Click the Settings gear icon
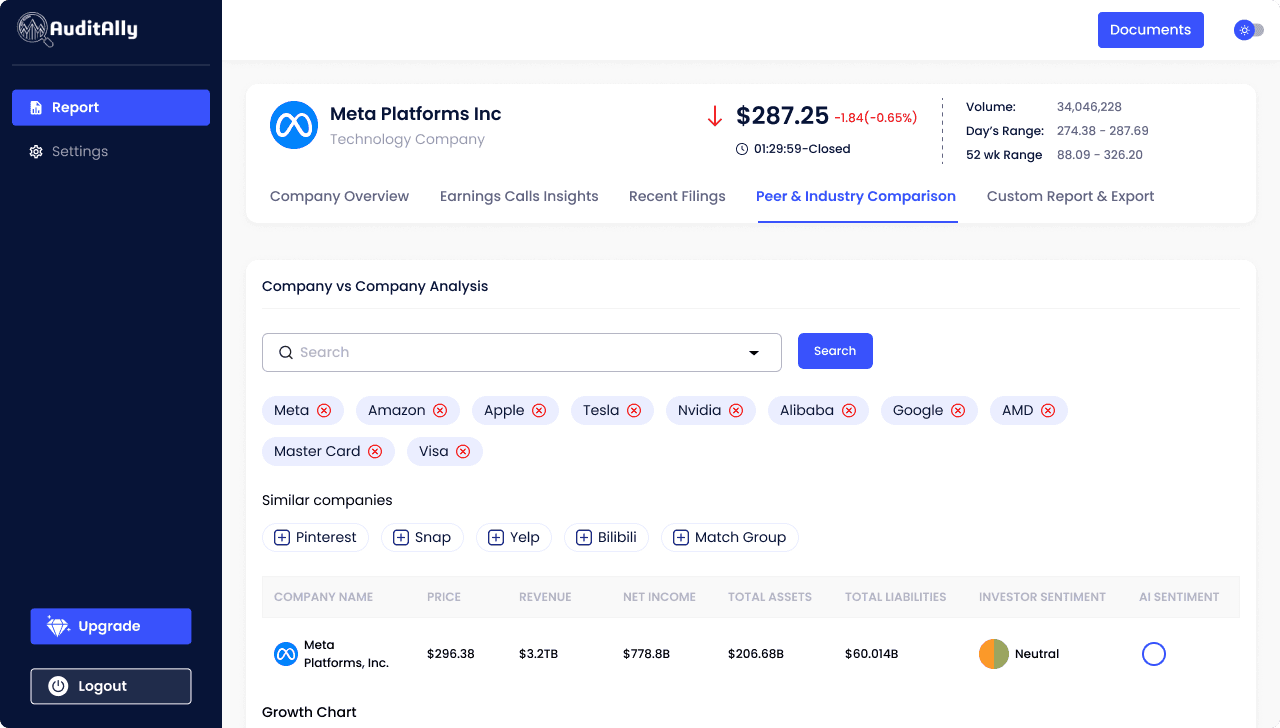1280x728 pixels. coord(36,152)
